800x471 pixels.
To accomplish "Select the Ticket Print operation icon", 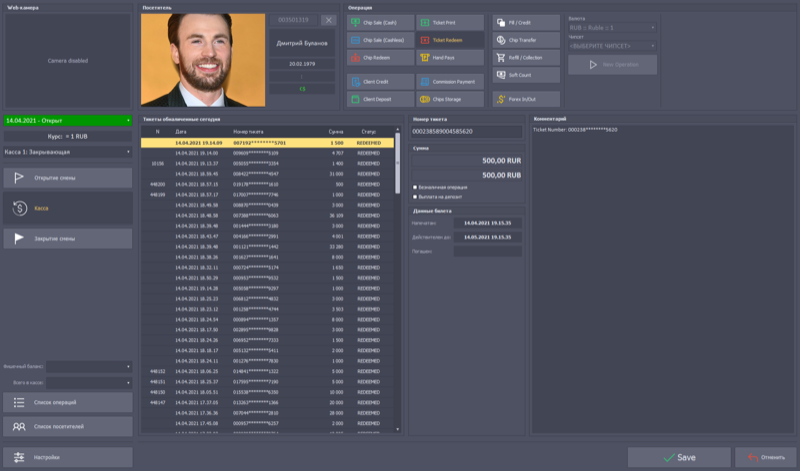I will [427, 21].
